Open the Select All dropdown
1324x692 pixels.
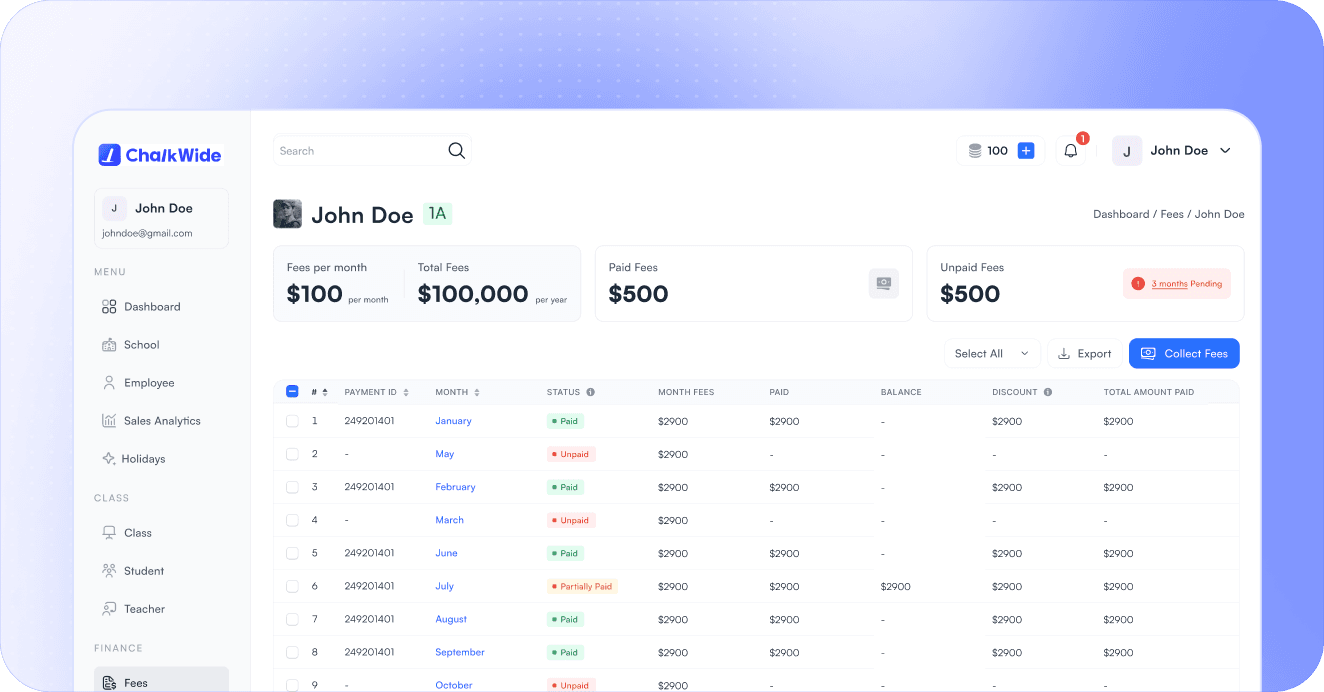coord(991,353)
